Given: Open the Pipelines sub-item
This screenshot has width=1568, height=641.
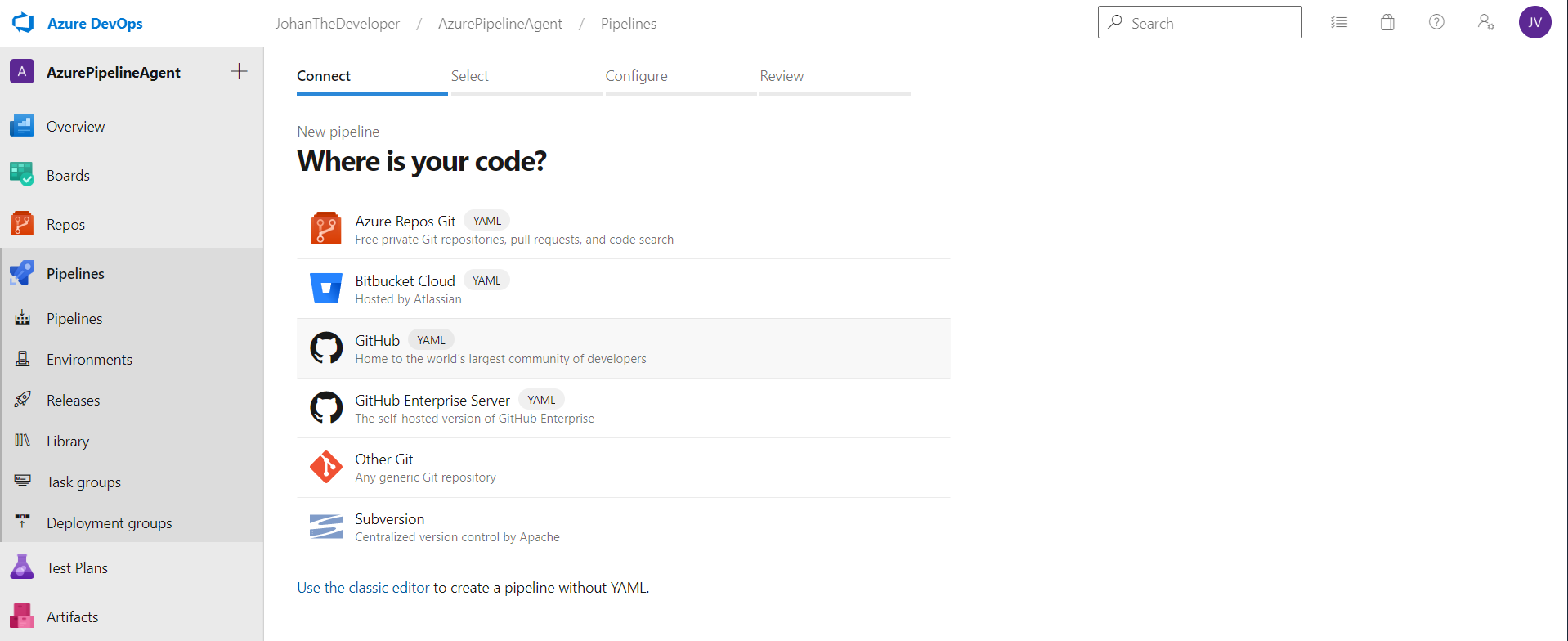Looking at the screenshot, I should 132,319.
